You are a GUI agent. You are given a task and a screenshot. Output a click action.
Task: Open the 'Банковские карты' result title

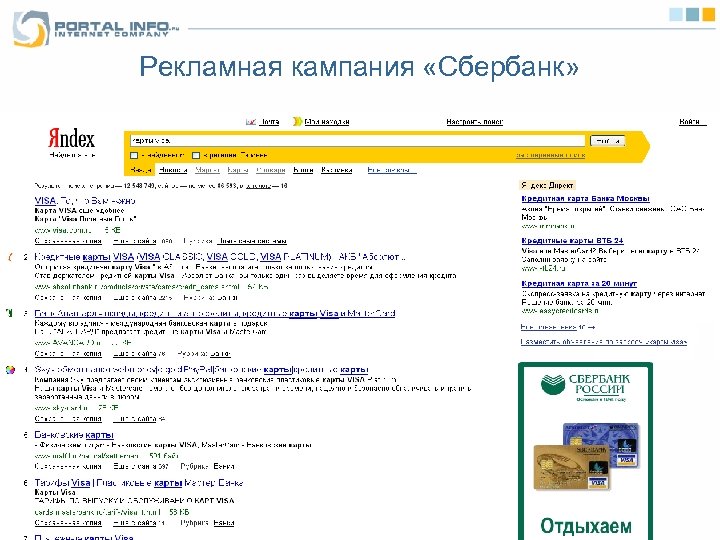tap(74, 434)
